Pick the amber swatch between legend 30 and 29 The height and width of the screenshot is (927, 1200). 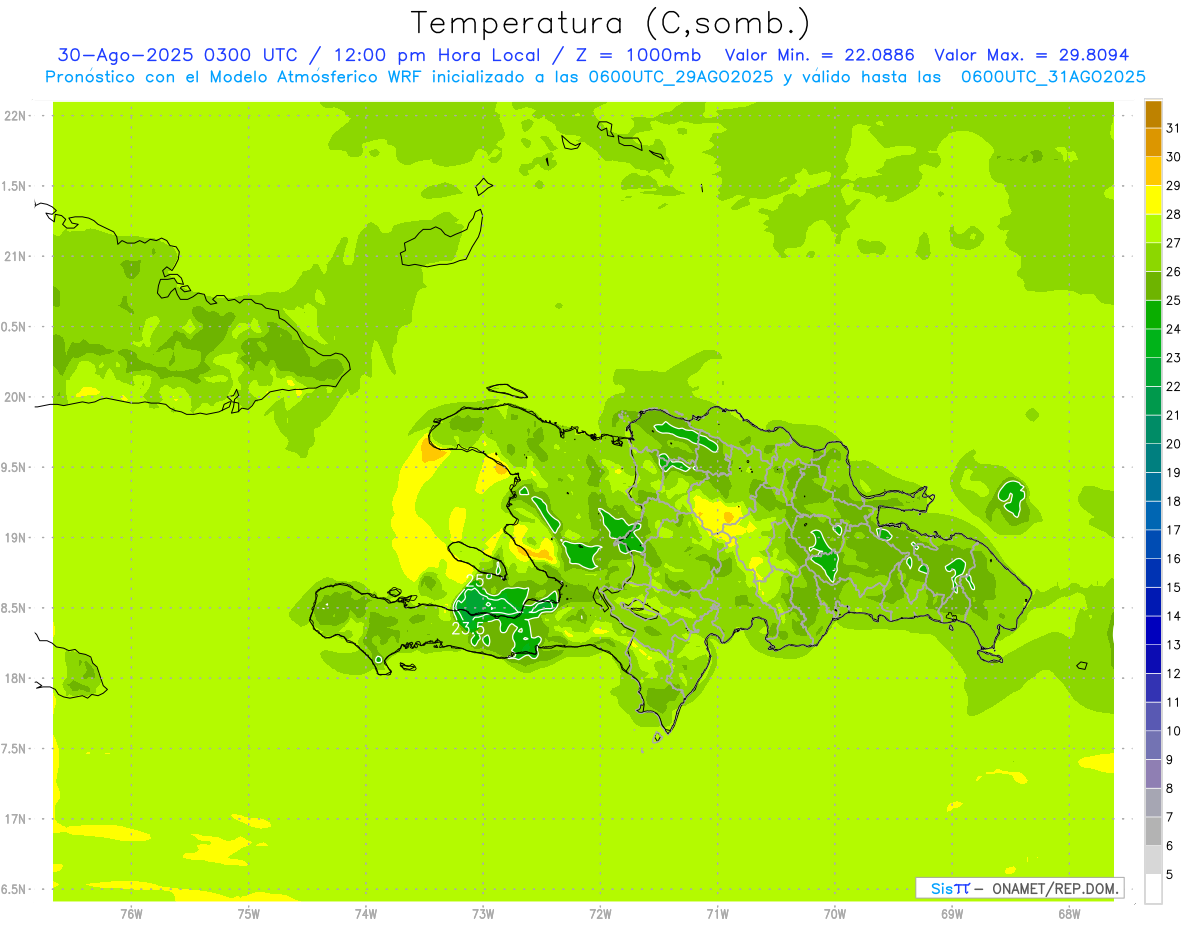coord(1153,172)
